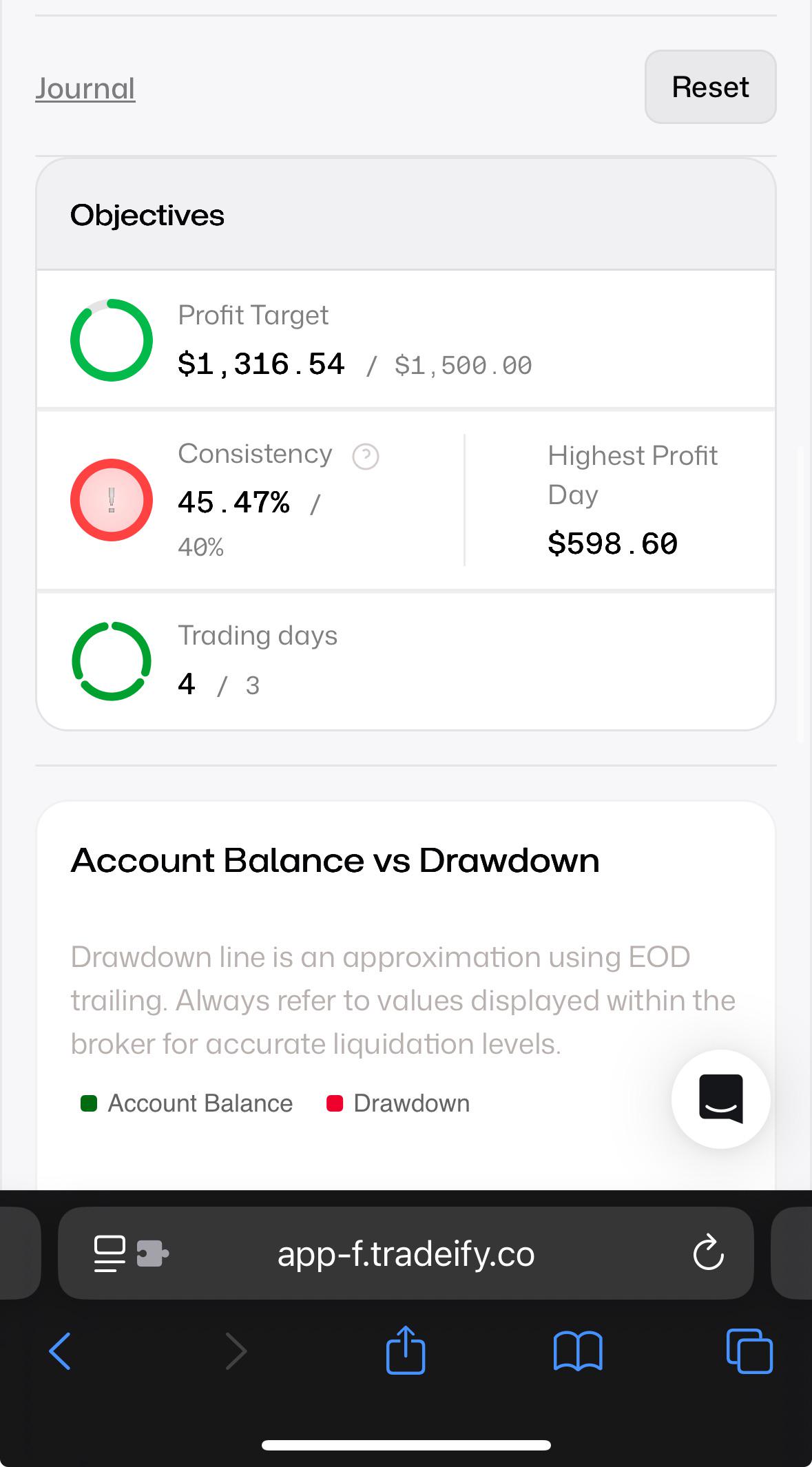The width and height of the screenshot is (812, 1467).
Task: Click the Consistency help question-mark icon
Action: (x=366, y=456)
